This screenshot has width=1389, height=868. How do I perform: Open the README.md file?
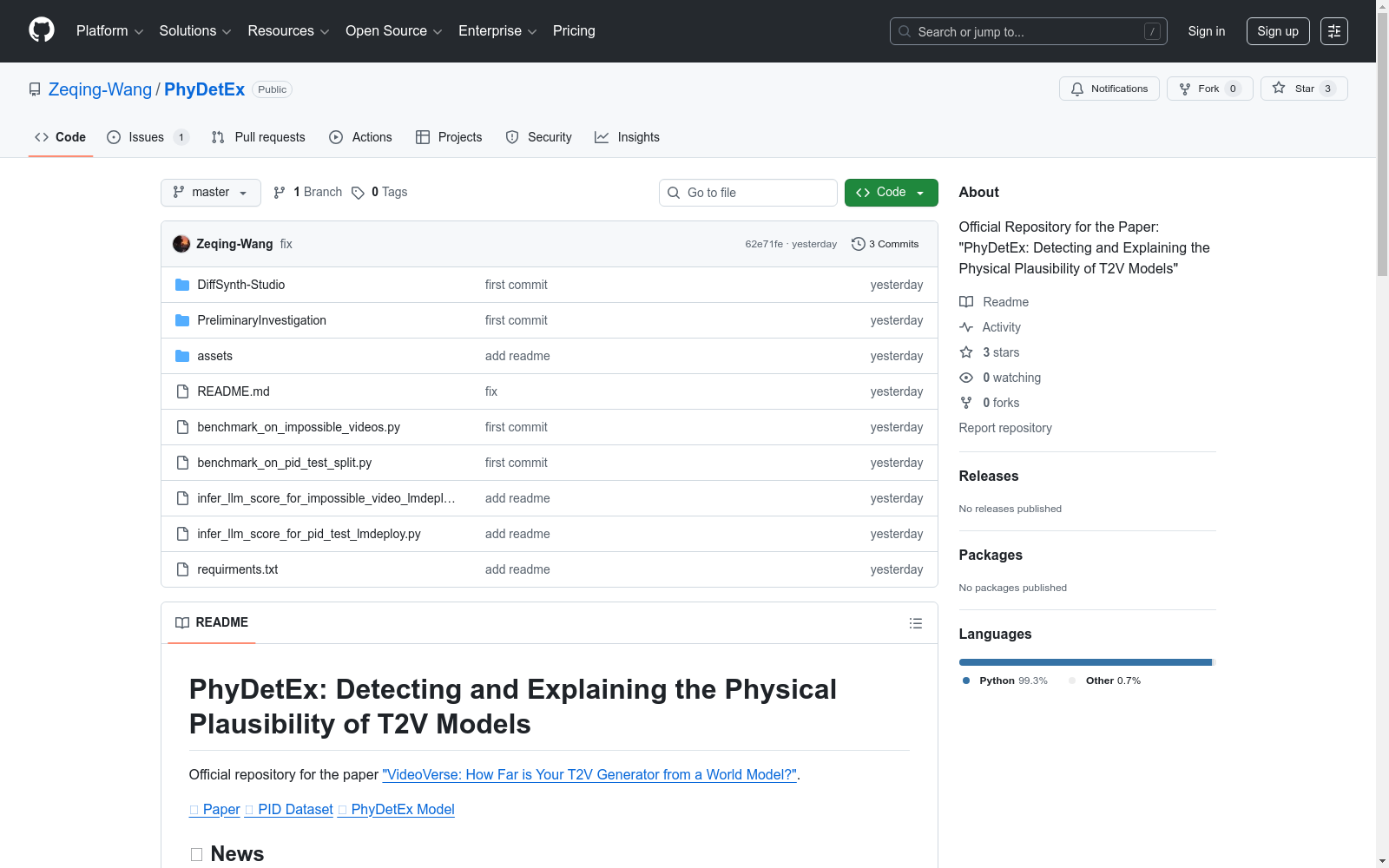click(x=234, y=391)
